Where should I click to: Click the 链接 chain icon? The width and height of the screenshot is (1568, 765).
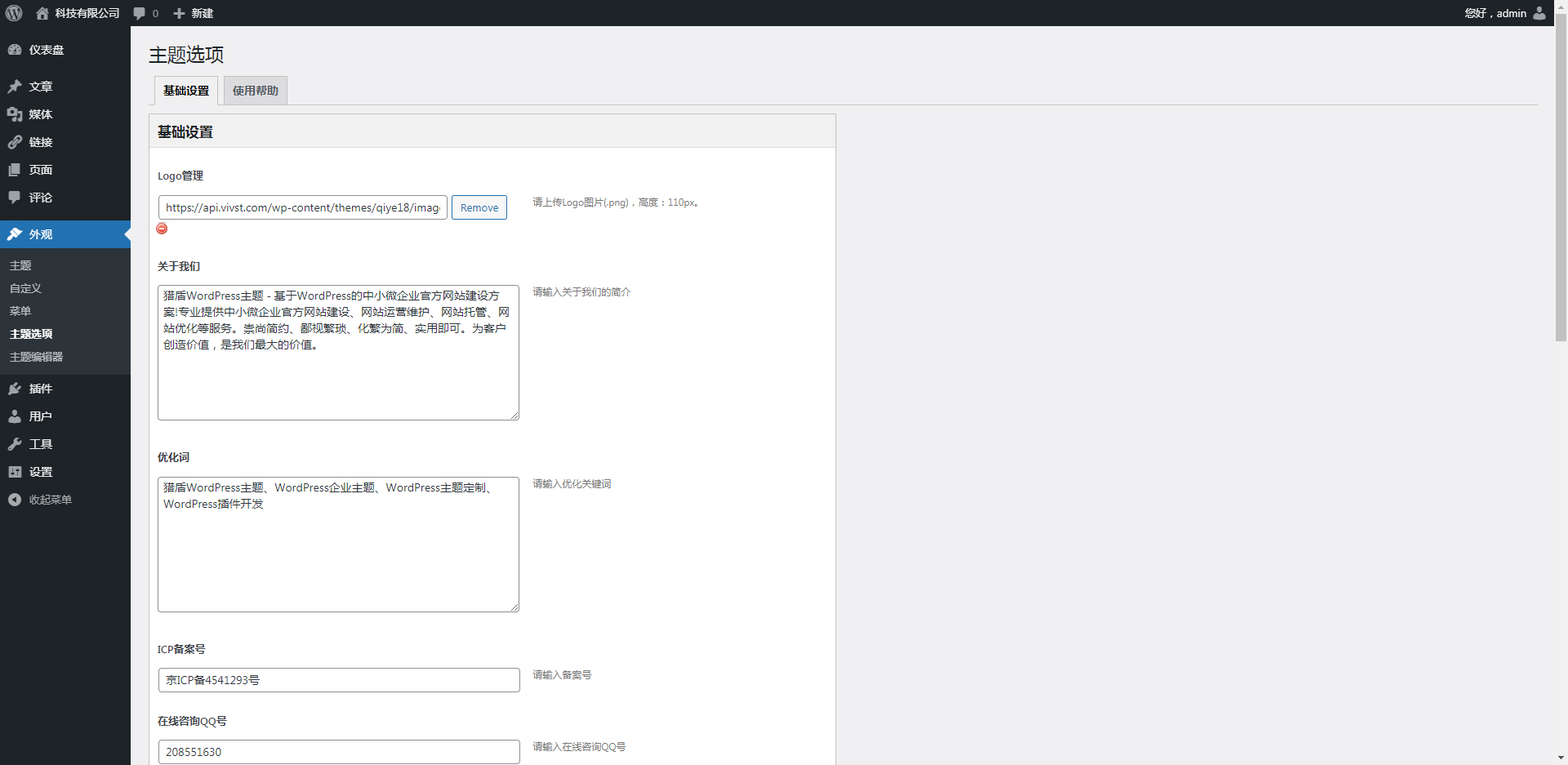[x=15, y=142]
